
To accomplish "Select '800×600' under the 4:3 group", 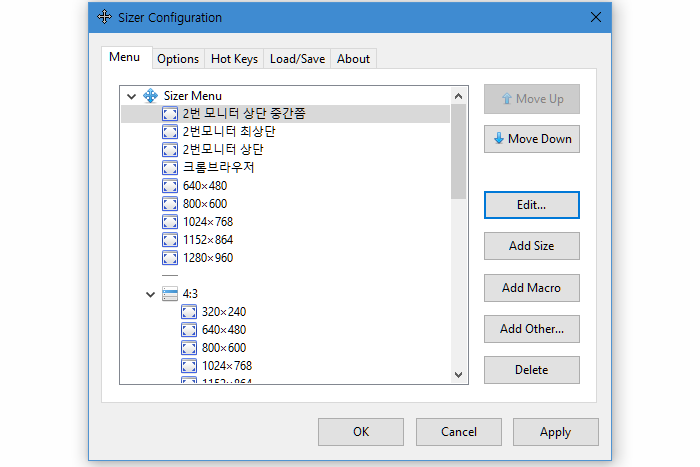I will 224,348.
